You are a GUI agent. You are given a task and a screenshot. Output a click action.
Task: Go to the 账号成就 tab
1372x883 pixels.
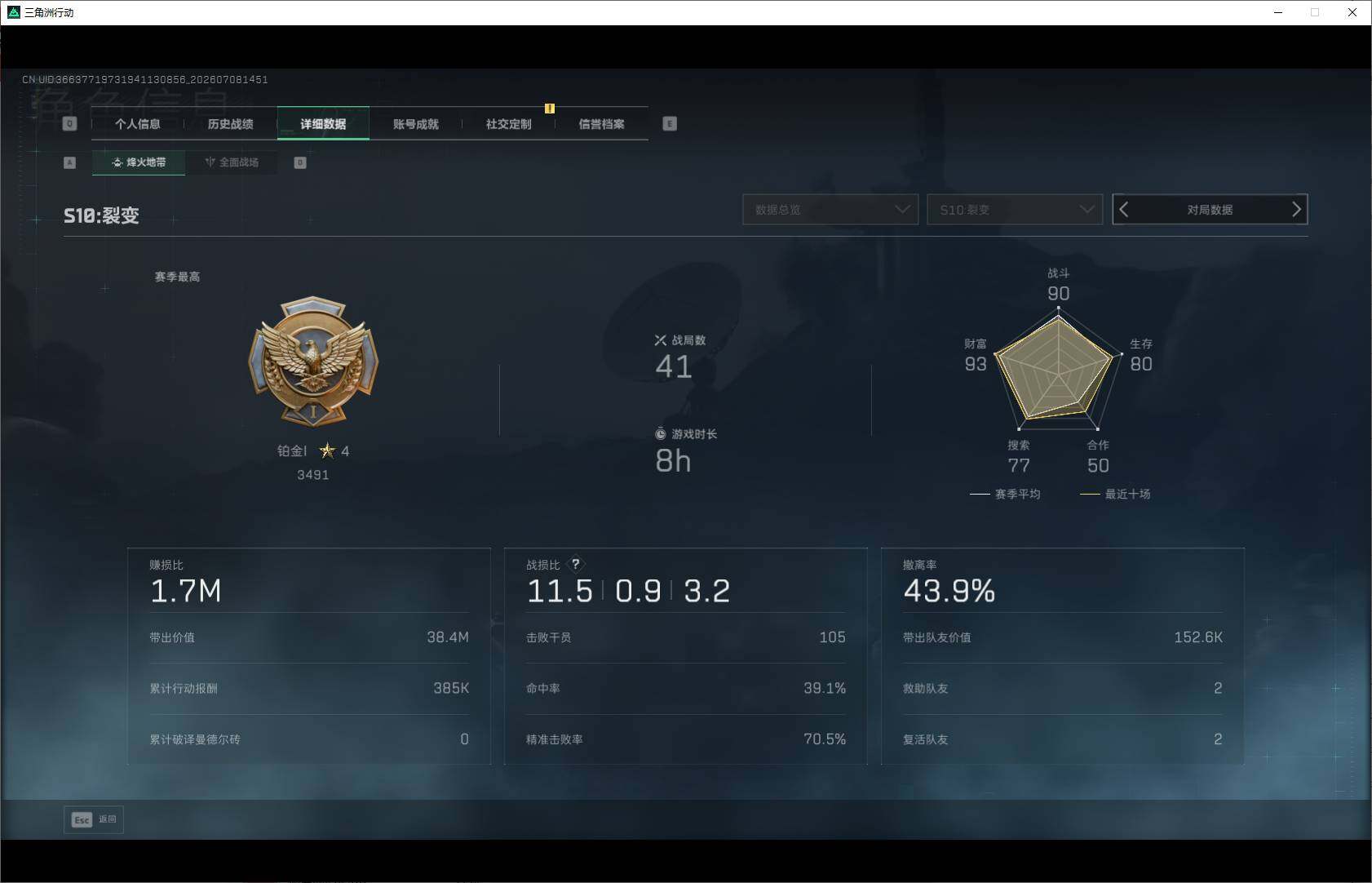click(x=416, y=124)
